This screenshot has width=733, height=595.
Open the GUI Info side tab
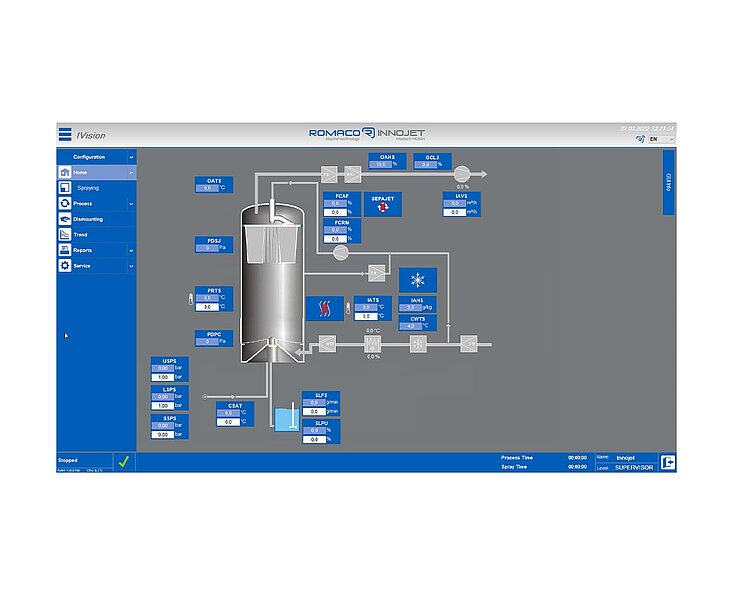[668, 182]
